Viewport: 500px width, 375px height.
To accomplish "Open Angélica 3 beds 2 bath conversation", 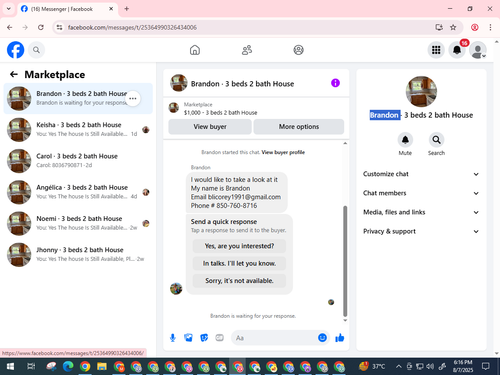I will click(78, 192).
